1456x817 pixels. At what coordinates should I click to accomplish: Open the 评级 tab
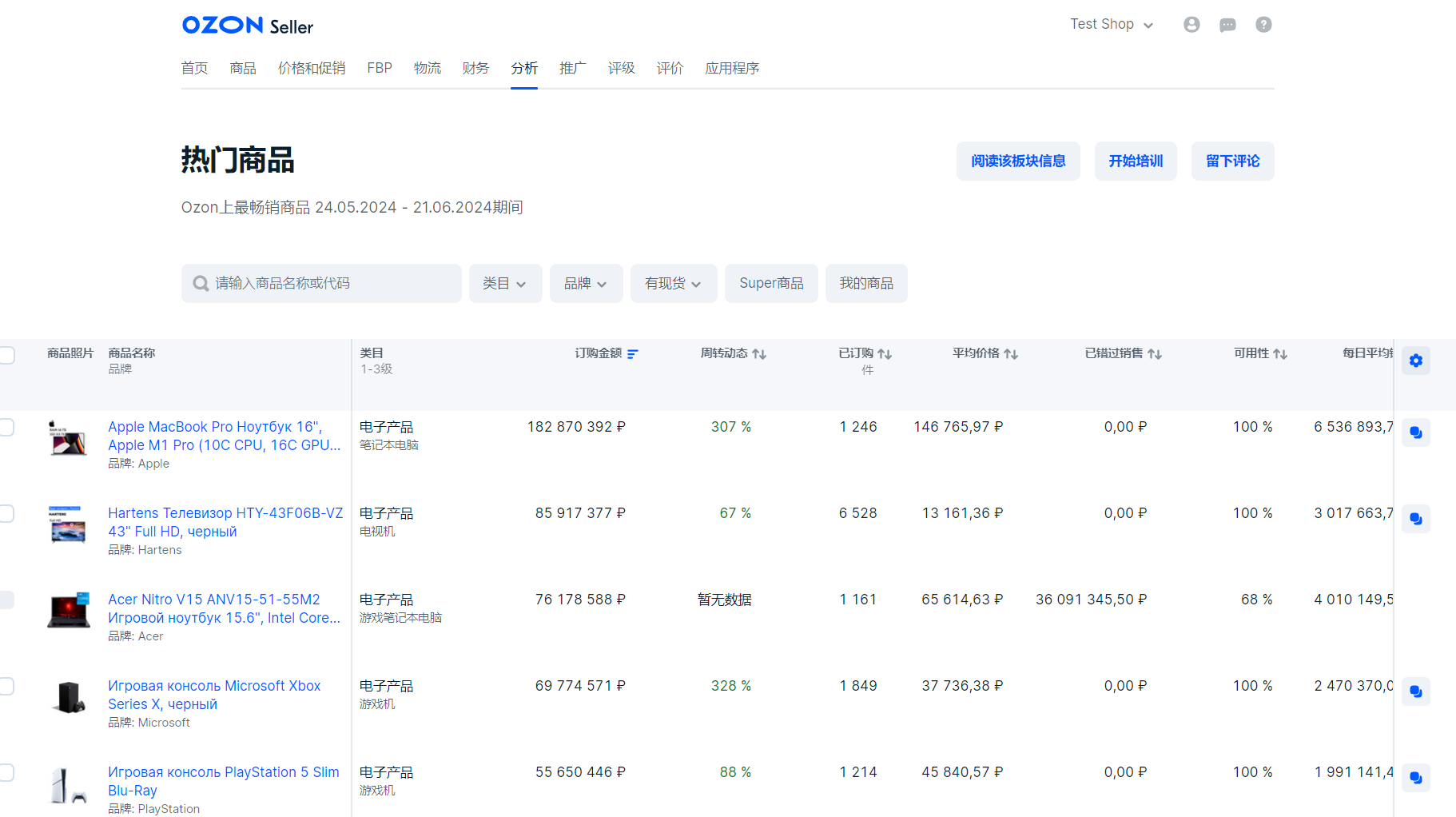(x=621, y=69)
